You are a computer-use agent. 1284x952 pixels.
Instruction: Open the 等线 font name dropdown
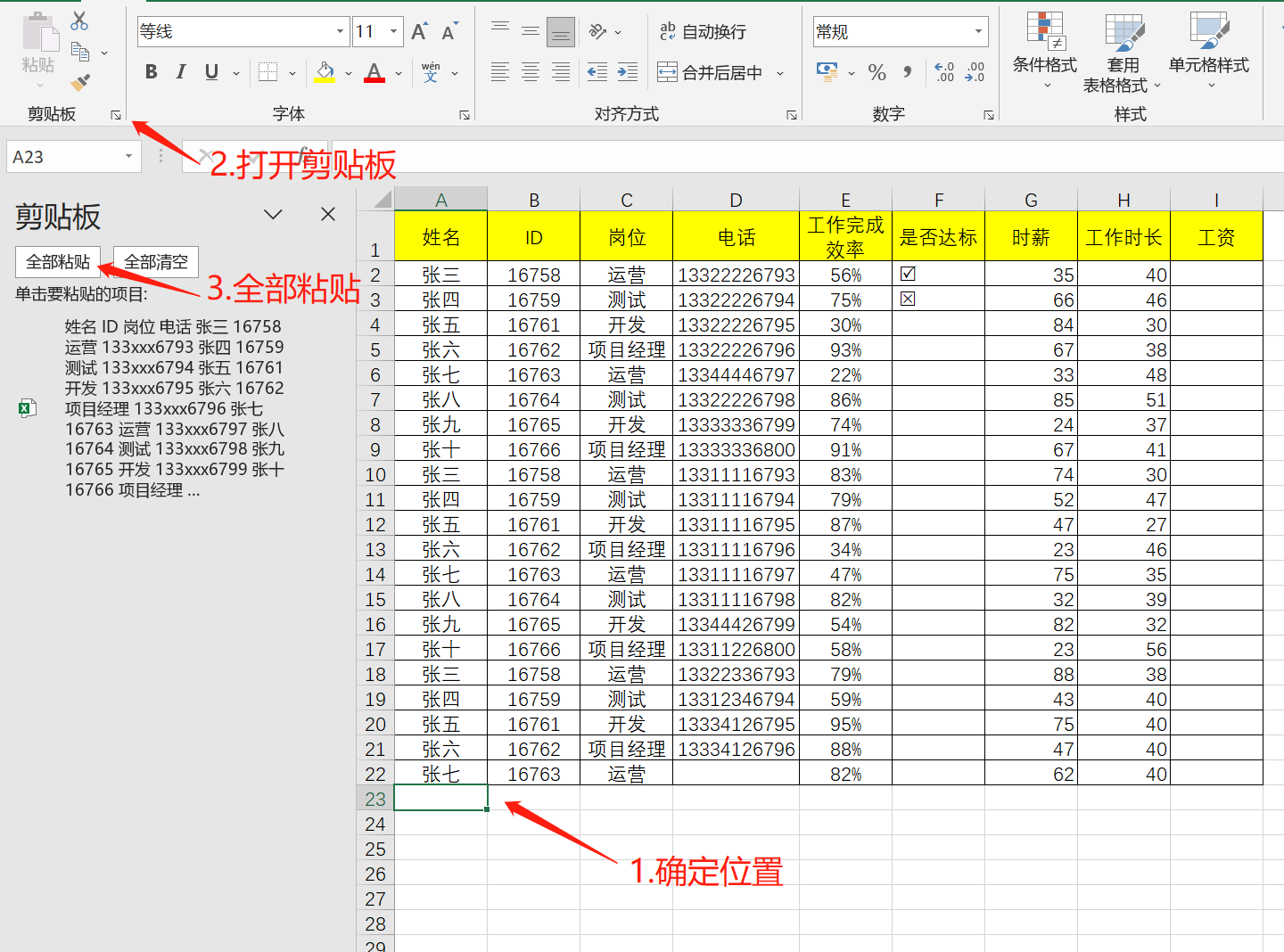coord(340,32)
